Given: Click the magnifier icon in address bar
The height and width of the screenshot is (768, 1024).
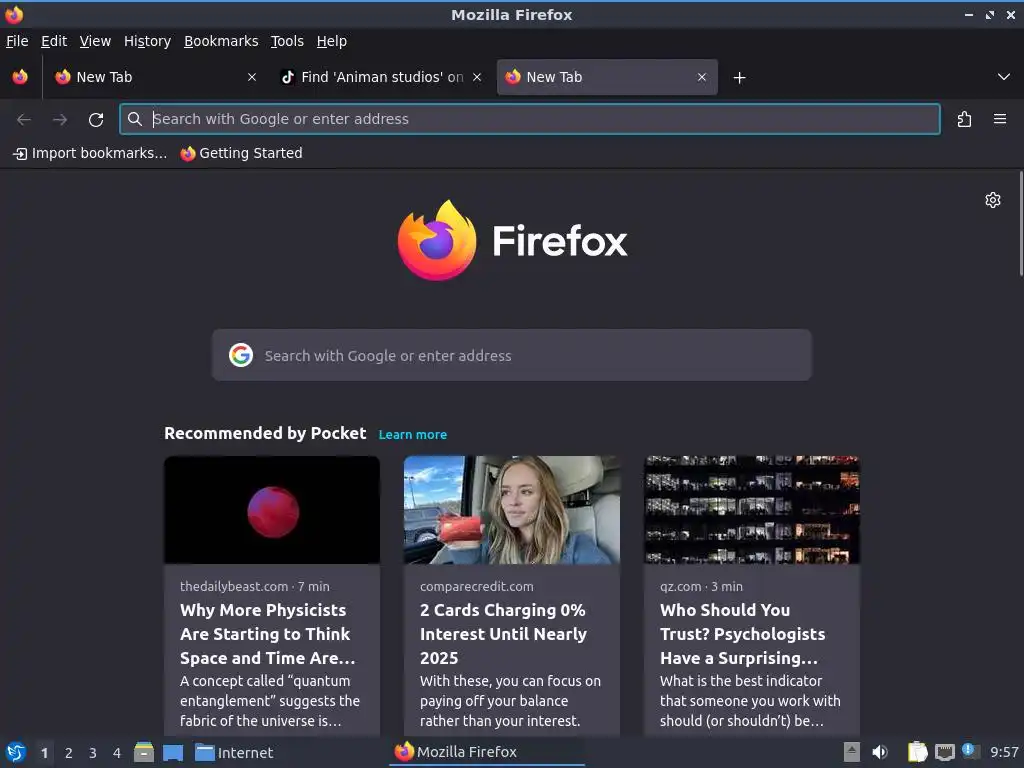Looking at the screenshot, I should [x=135, y=119].
